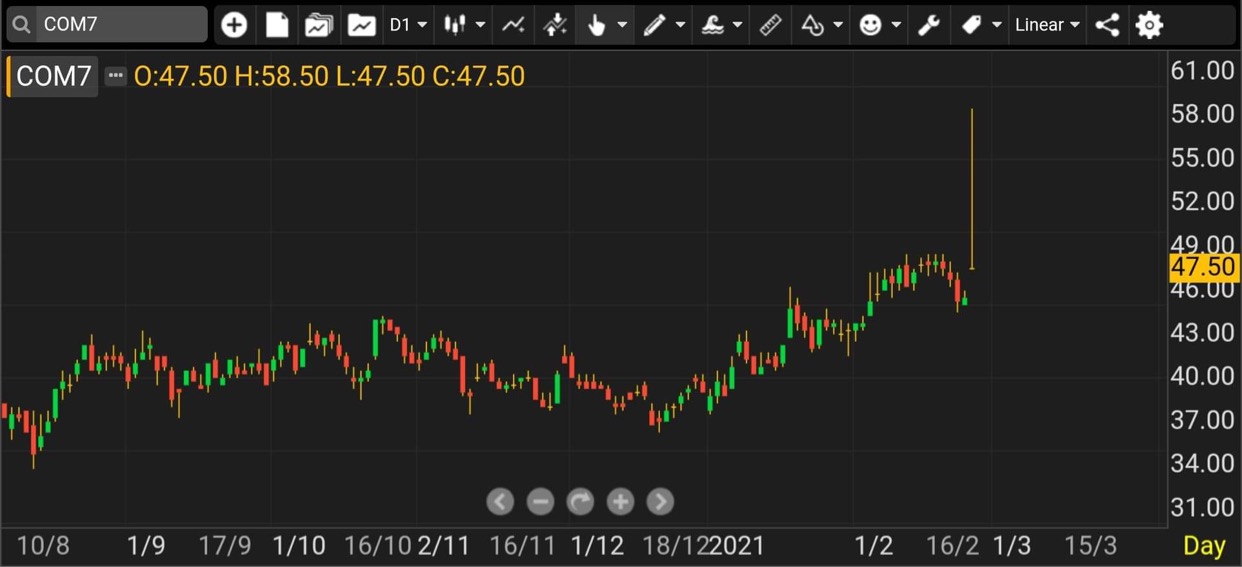1242x567 pixels.
Task: Click the chart layout line-graph icon
Action: click(x=362, y=25)
